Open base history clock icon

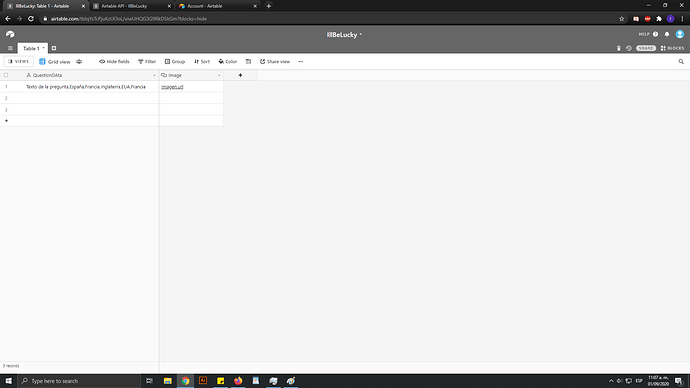[629, 48]
